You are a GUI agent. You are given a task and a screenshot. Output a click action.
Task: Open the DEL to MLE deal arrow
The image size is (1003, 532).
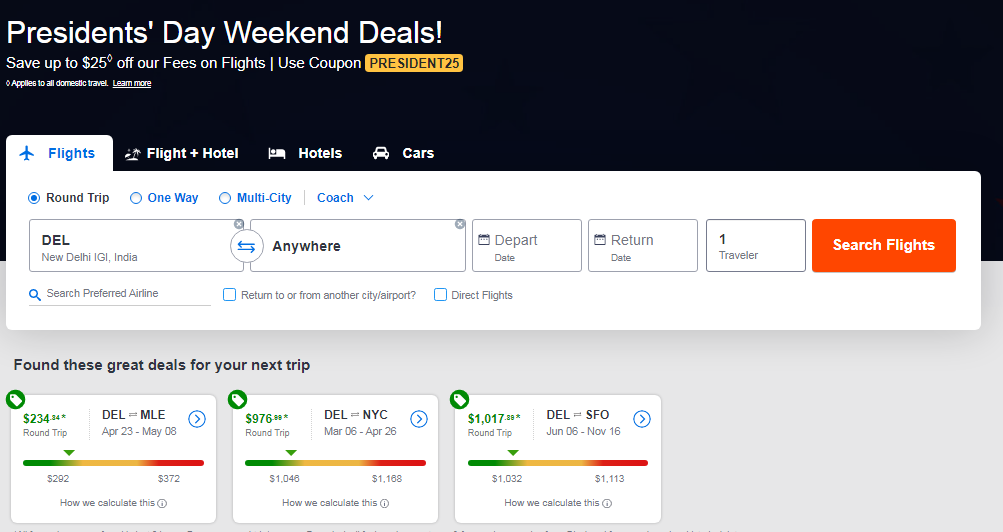coord(197,419)
